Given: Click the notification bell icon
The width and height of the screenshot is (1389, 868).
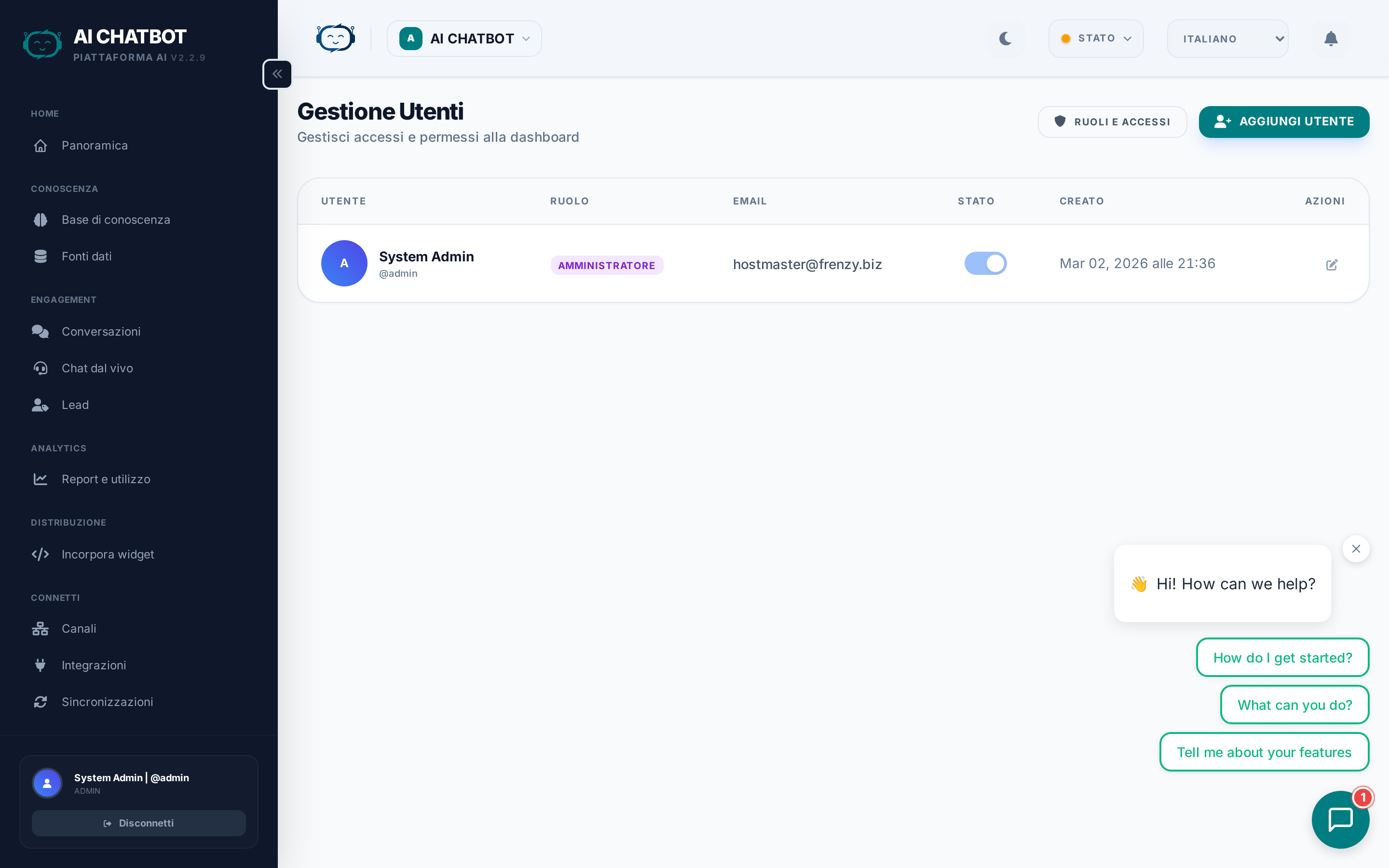Looking at the screenshot, I should tap(1331, 39).
